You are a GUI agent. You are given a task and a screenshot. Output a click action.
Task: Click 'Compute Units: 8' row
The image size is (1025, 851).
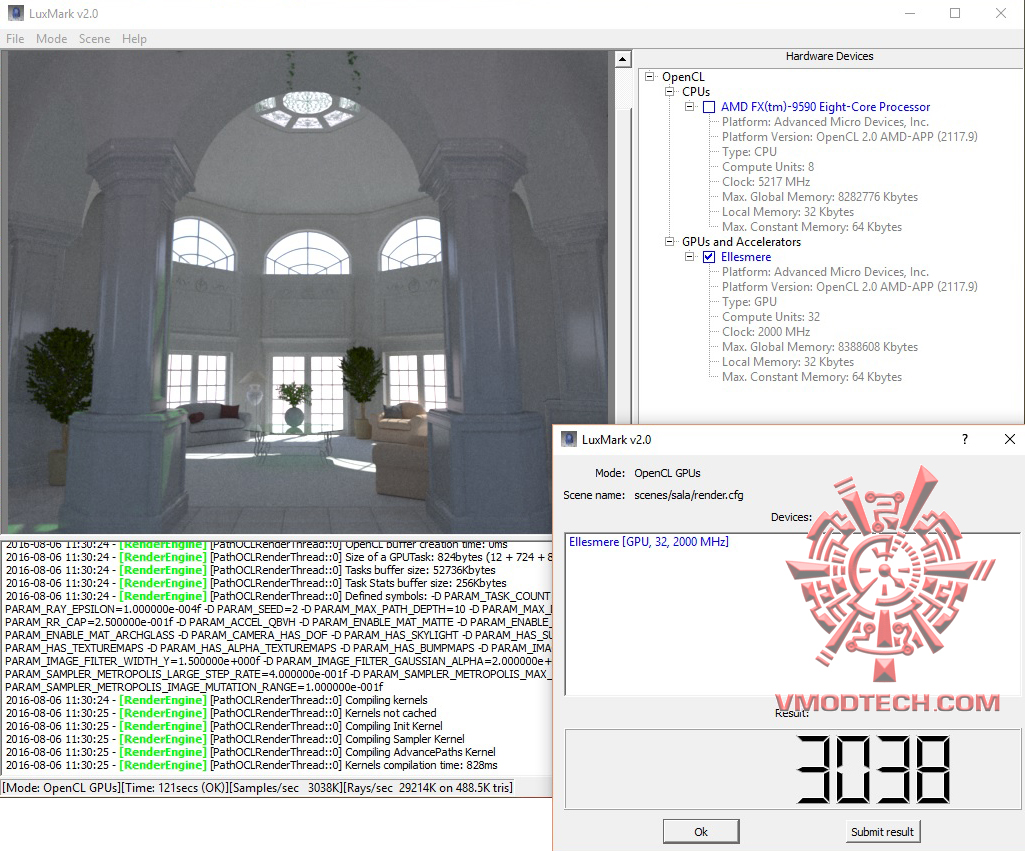(767, 167)
